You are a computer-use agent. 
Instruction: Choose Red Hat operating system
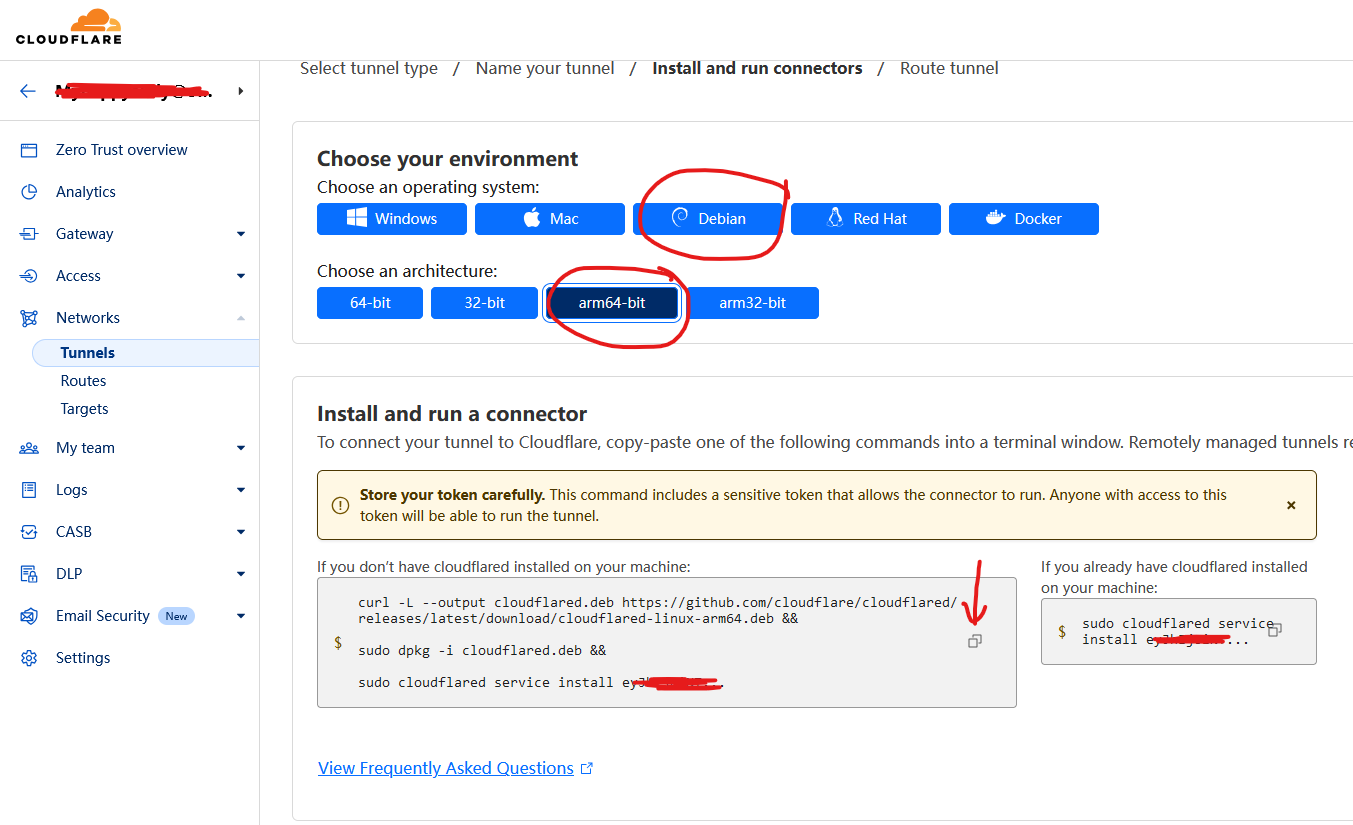coord(866,219)
